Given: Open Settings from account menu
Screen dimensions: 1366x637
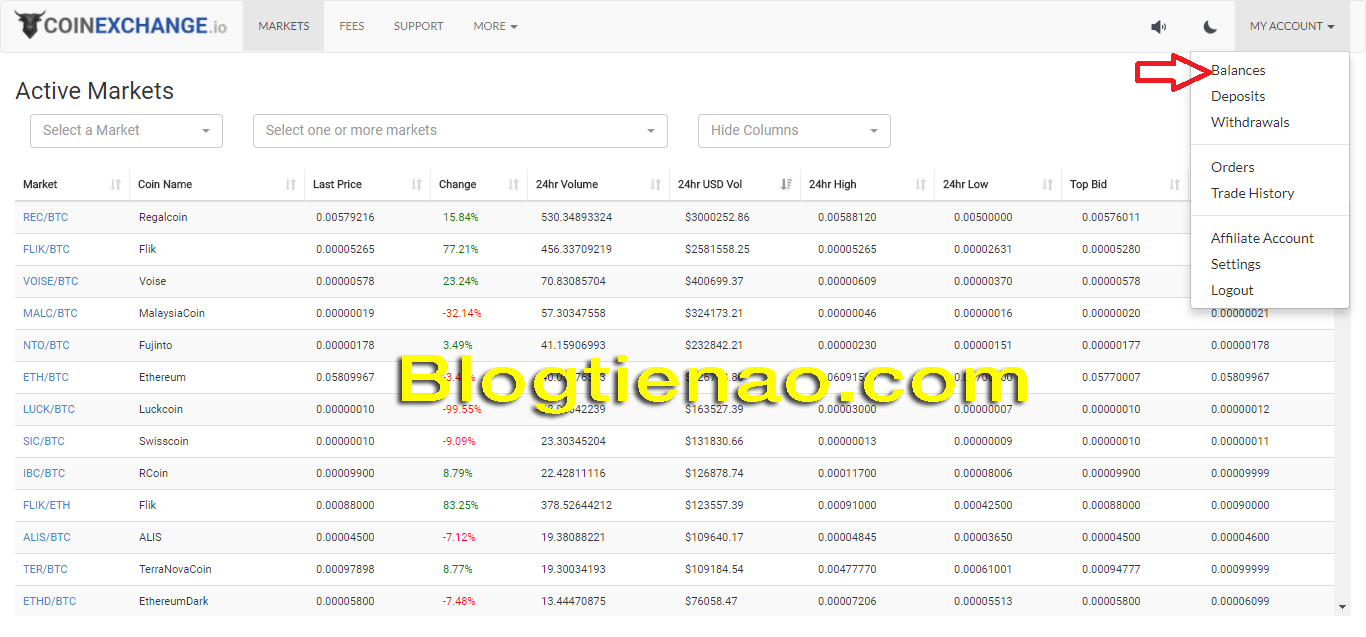Looking at the screenshot, I should 1236,264.
